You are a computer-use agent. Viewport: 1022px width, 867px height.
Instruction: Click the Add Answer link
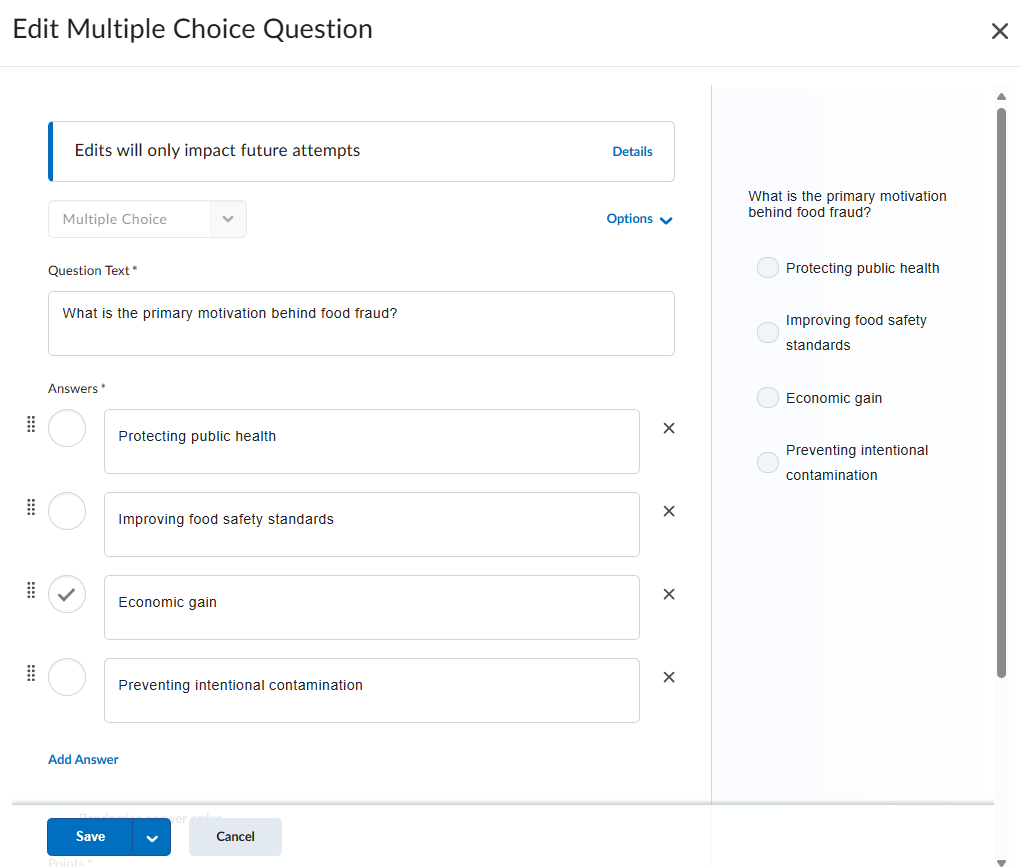coord(83,759)
